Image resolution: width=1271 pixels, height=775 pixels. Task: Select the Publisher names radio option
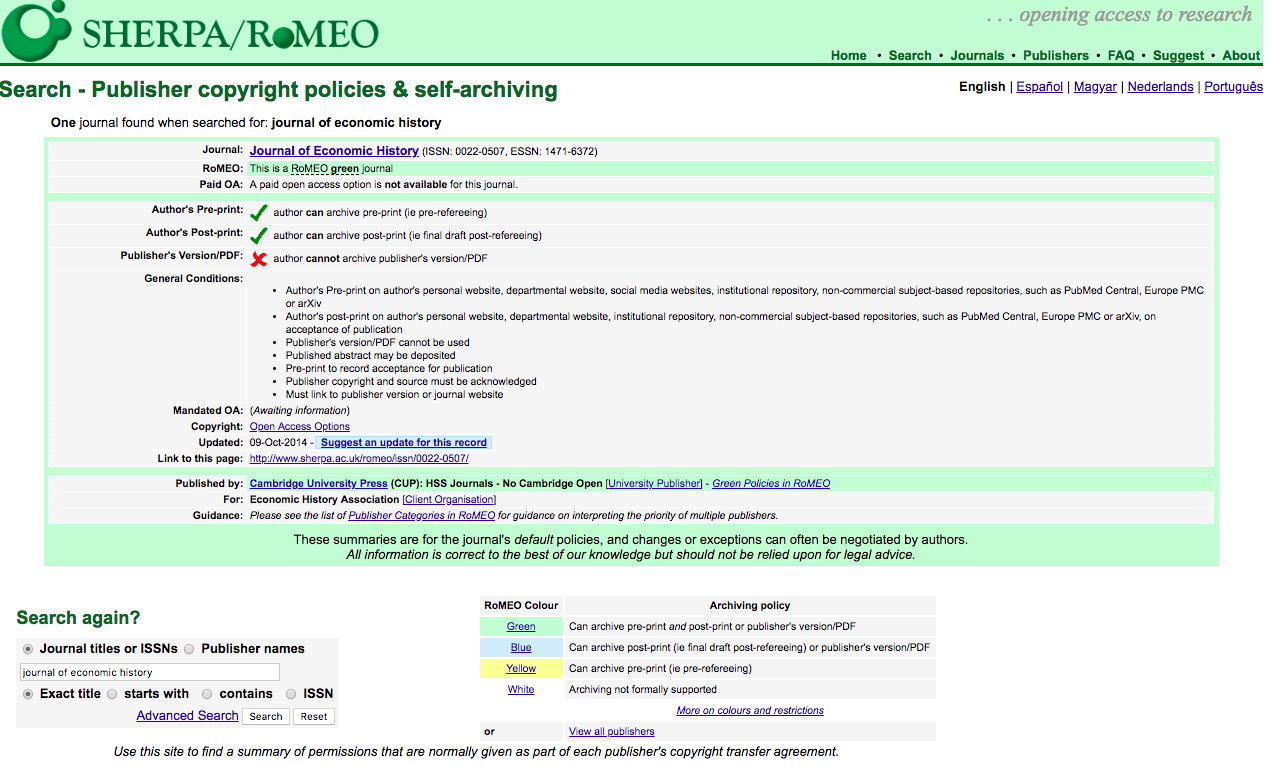tap(189, 649)
